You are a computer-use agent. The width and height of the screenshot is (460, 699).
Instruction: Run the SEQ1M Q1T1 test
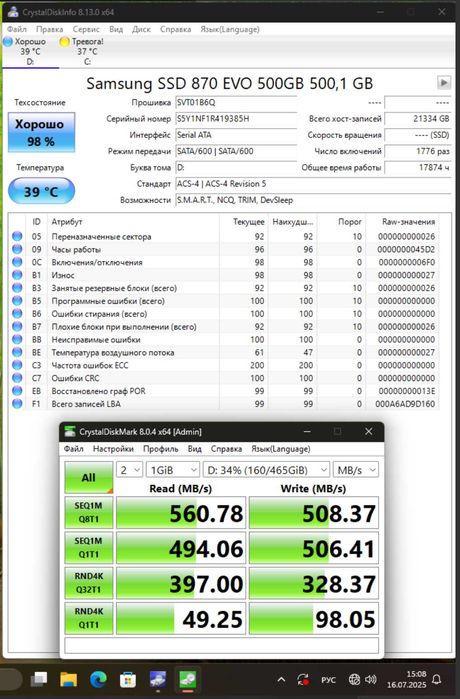tap(89, 548)
